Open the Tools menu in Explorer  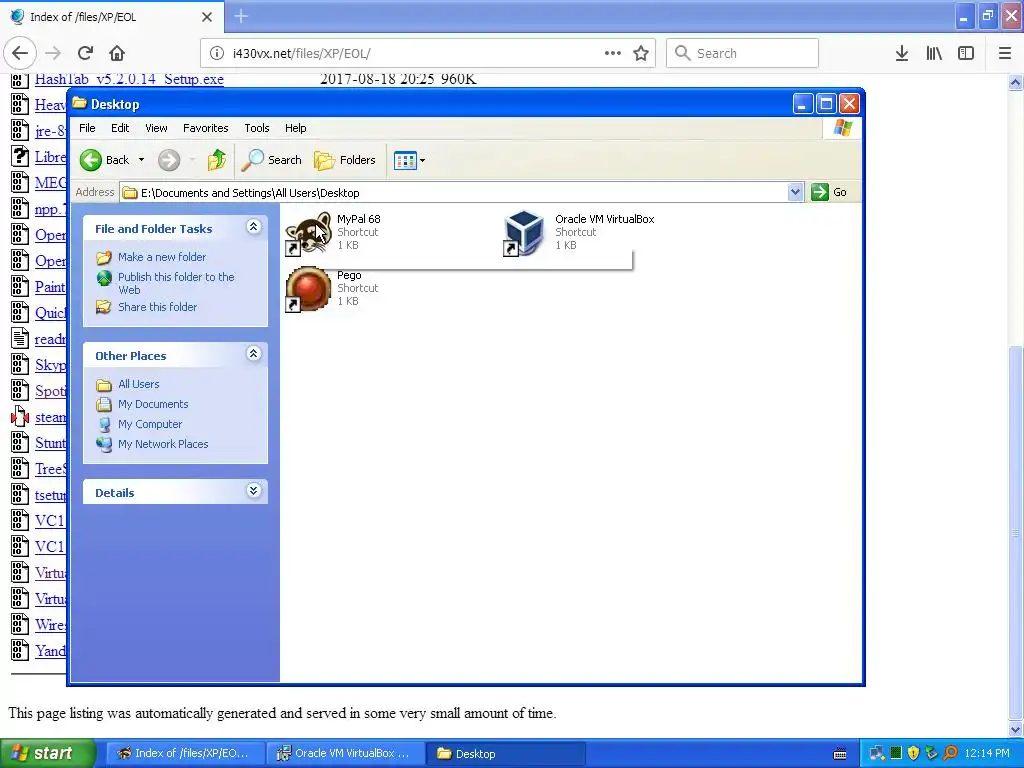(x=257, y=128)
